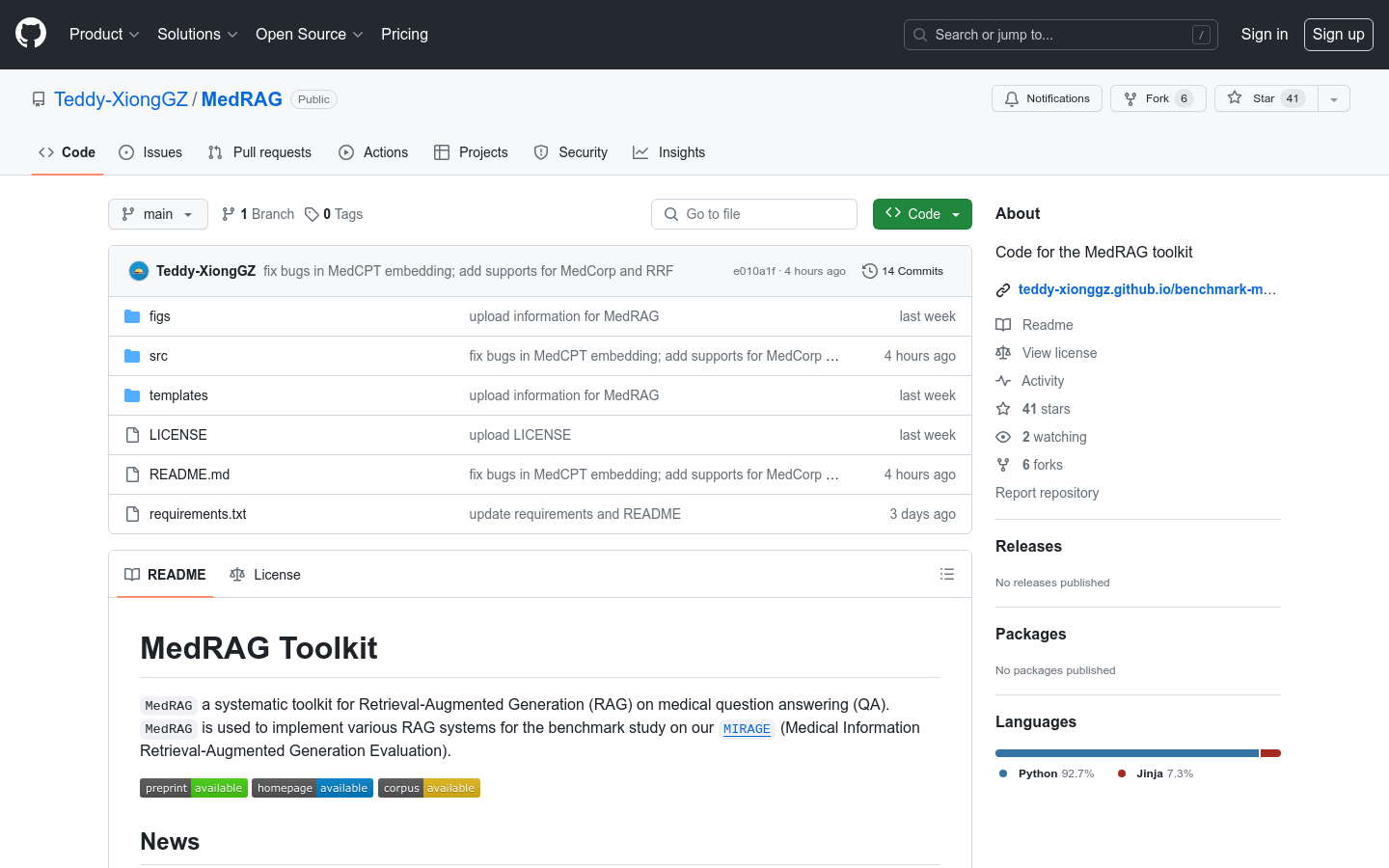Viewport: 1389px width, 868px height.
Task: Follow the MIRAGE link in README
Action: 747,728
